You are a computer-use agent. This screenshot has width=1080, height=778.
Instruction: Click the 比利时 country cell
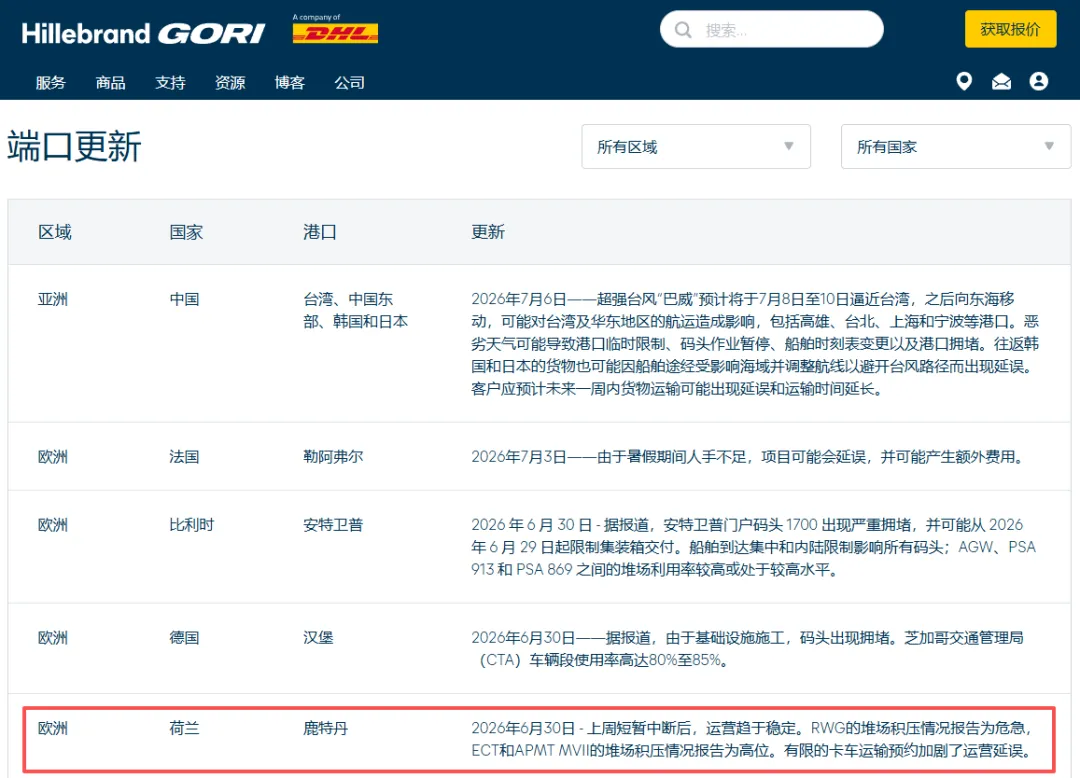pos(191,525)
